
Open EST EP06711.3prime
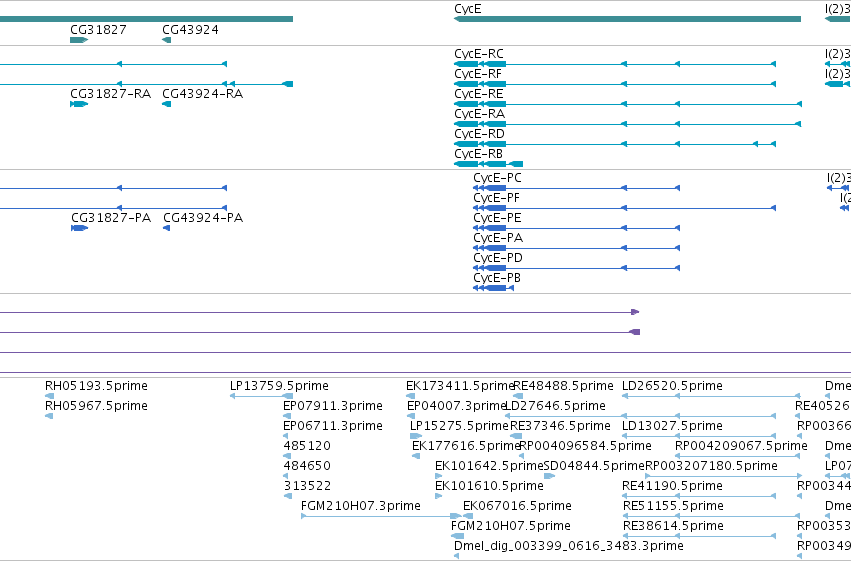pyautogui.click(x=333, y=426)
